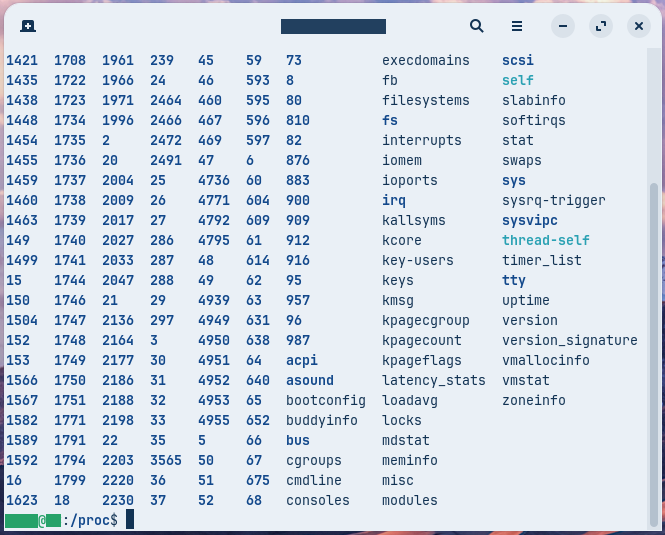Close the terminal window
The height and width of the screenshot is (535, 665).
tap(638, 26)
